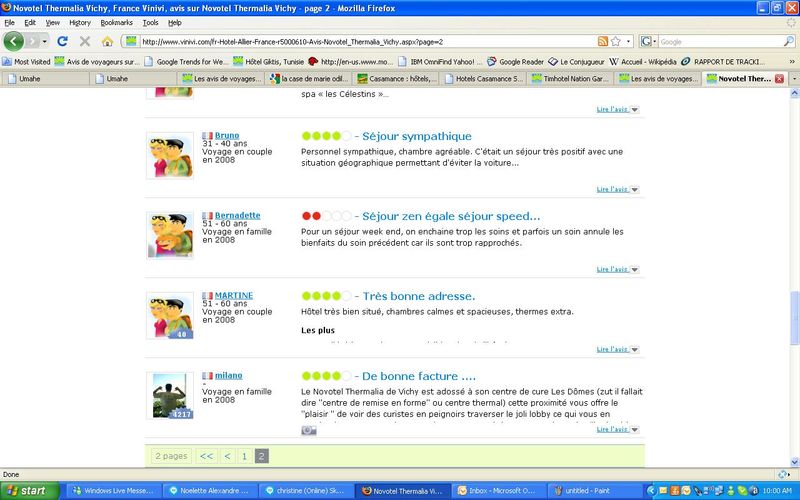Open the Séjour zen égale séjour speed review
The width and height of the screenshot is (800, 500).
[451, 216]
